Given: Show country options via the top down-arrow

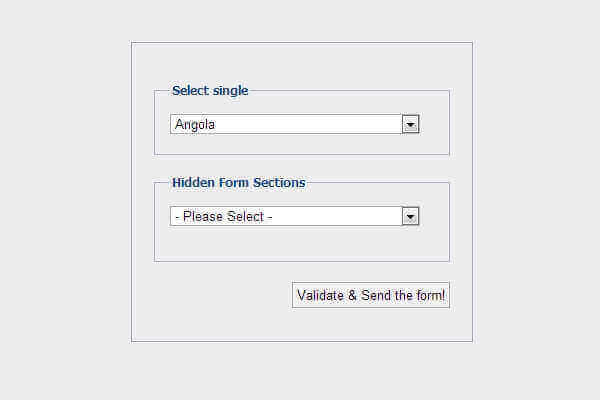Looking at the screenshot, I should 410,124.
